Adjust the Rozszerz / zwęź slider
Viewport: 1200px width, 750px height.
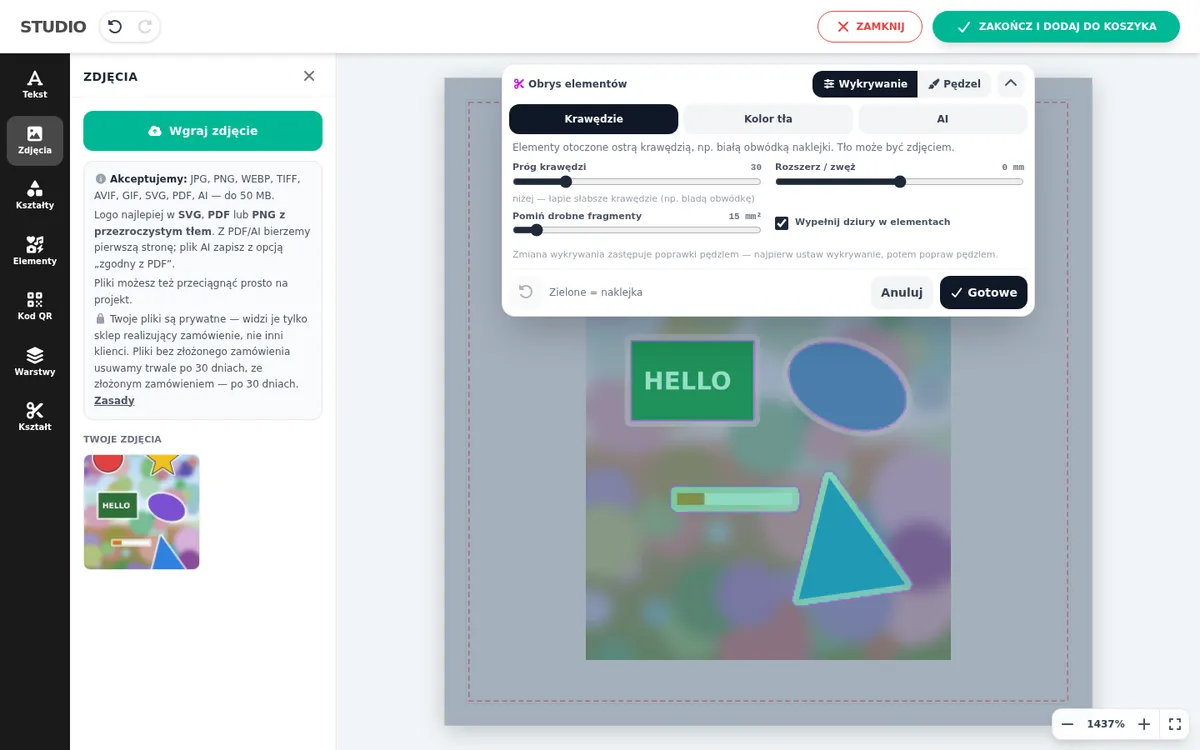tap(900, 182)
